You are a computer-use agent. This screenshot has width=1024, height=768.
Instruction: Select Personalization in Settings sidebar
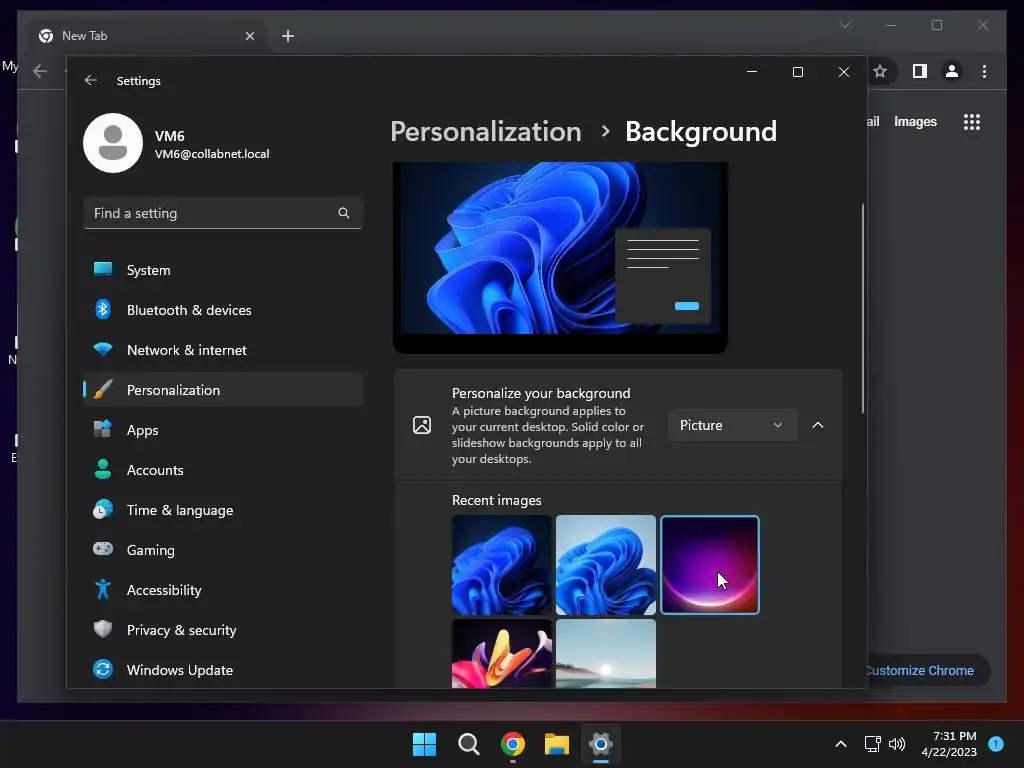[x=223, y=390]
